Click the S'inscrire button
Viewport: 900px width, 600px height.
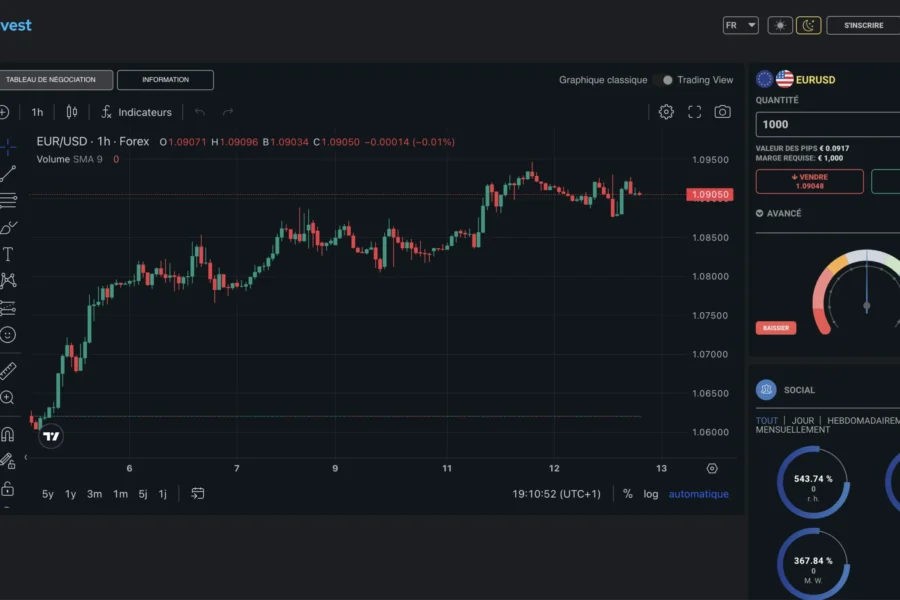863,25
